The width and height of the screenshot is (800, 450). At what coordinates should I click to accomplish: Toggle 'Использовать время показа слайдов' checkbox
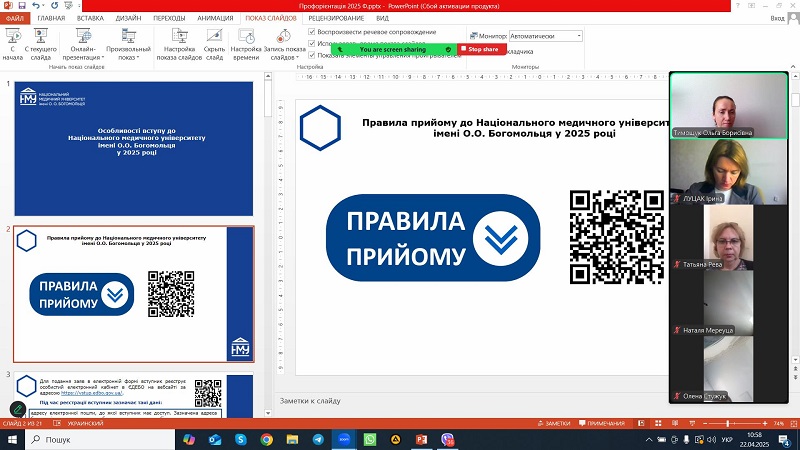pos(312,43)
